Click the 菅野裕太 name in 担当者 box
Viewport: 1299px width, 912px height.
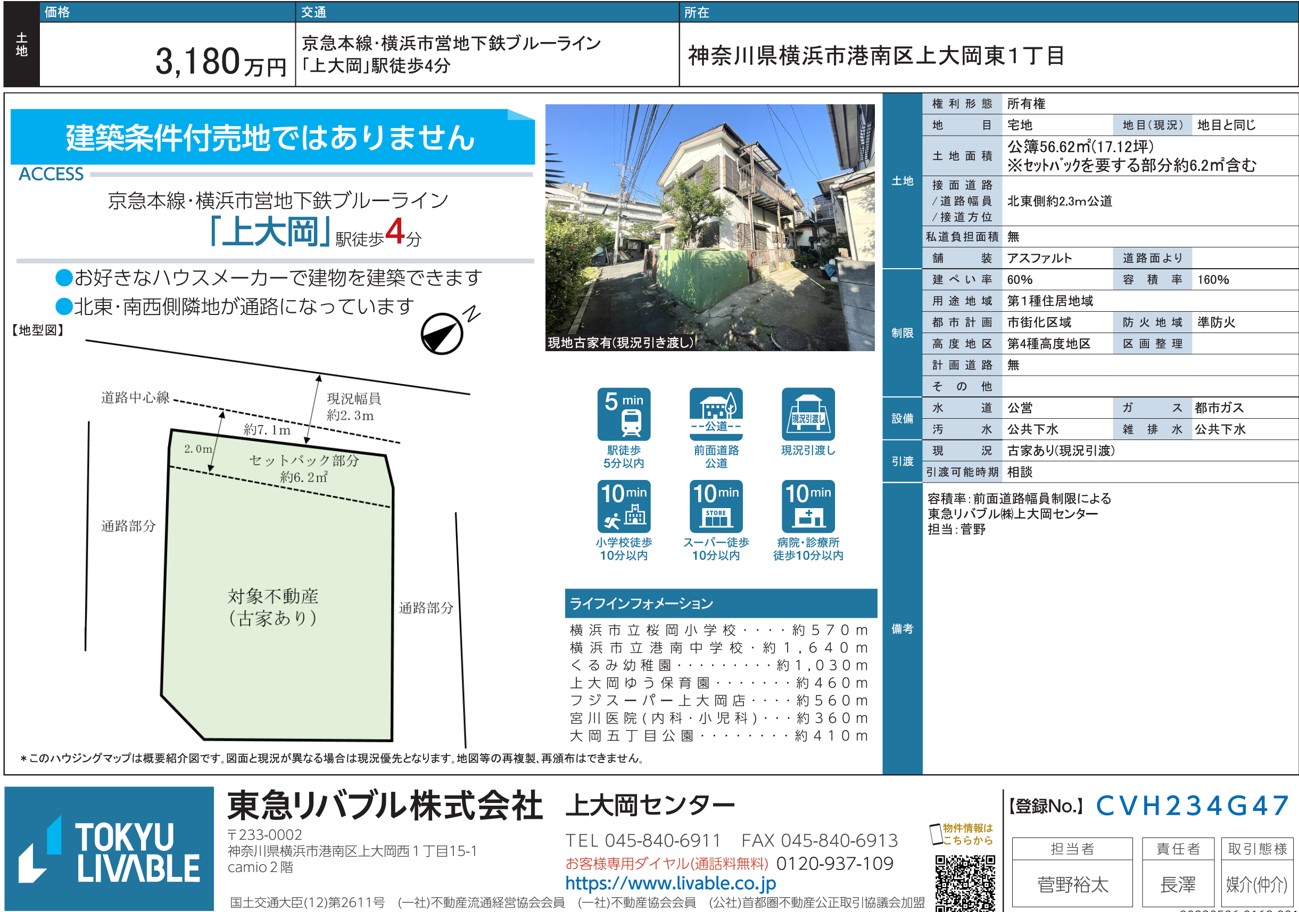coord(1072,886)
